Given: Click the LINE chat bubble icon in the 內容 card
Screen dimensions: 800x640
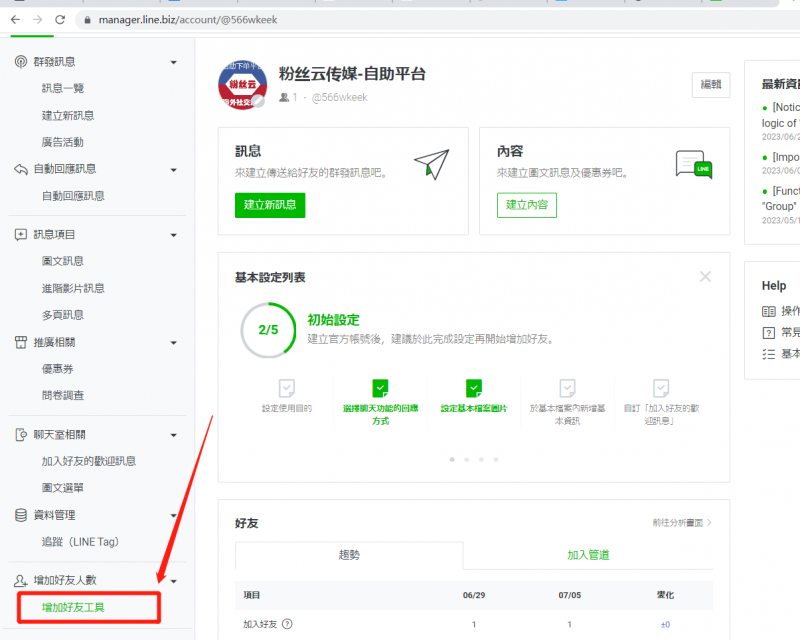Looking at the screenshot, I should (694, 164).
